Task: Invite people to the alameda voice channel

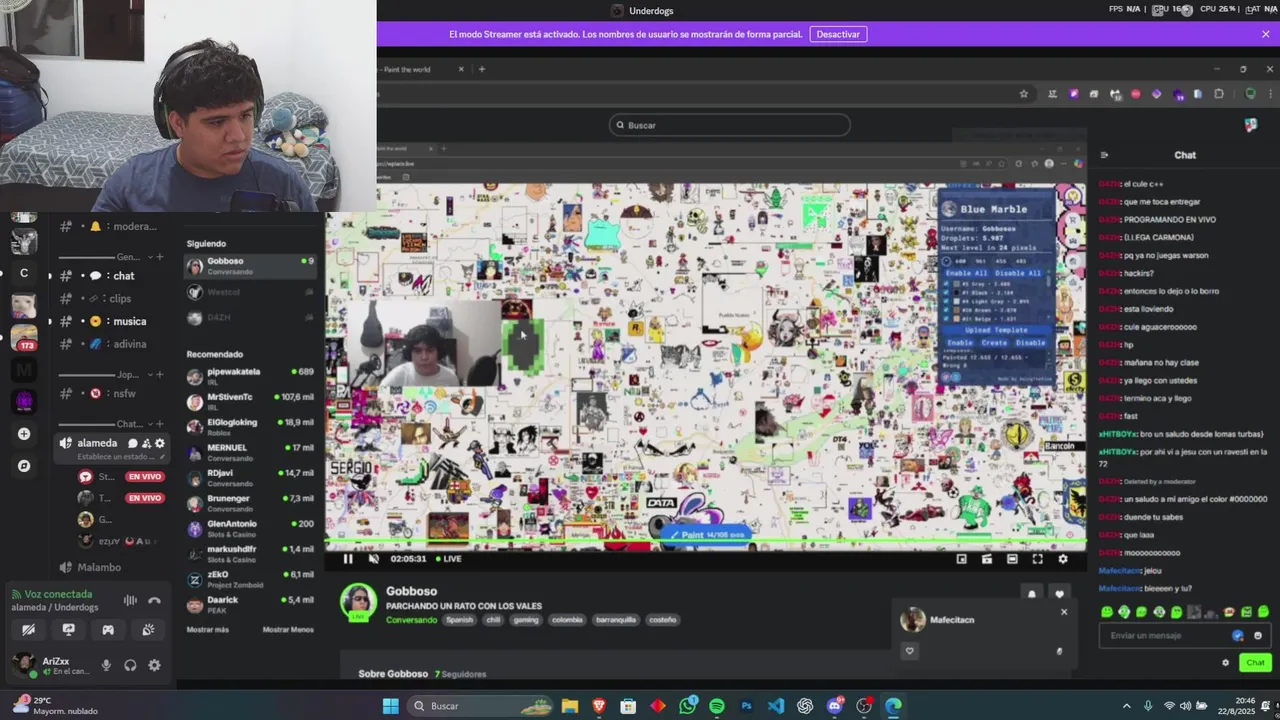Action: coord(146,443)
